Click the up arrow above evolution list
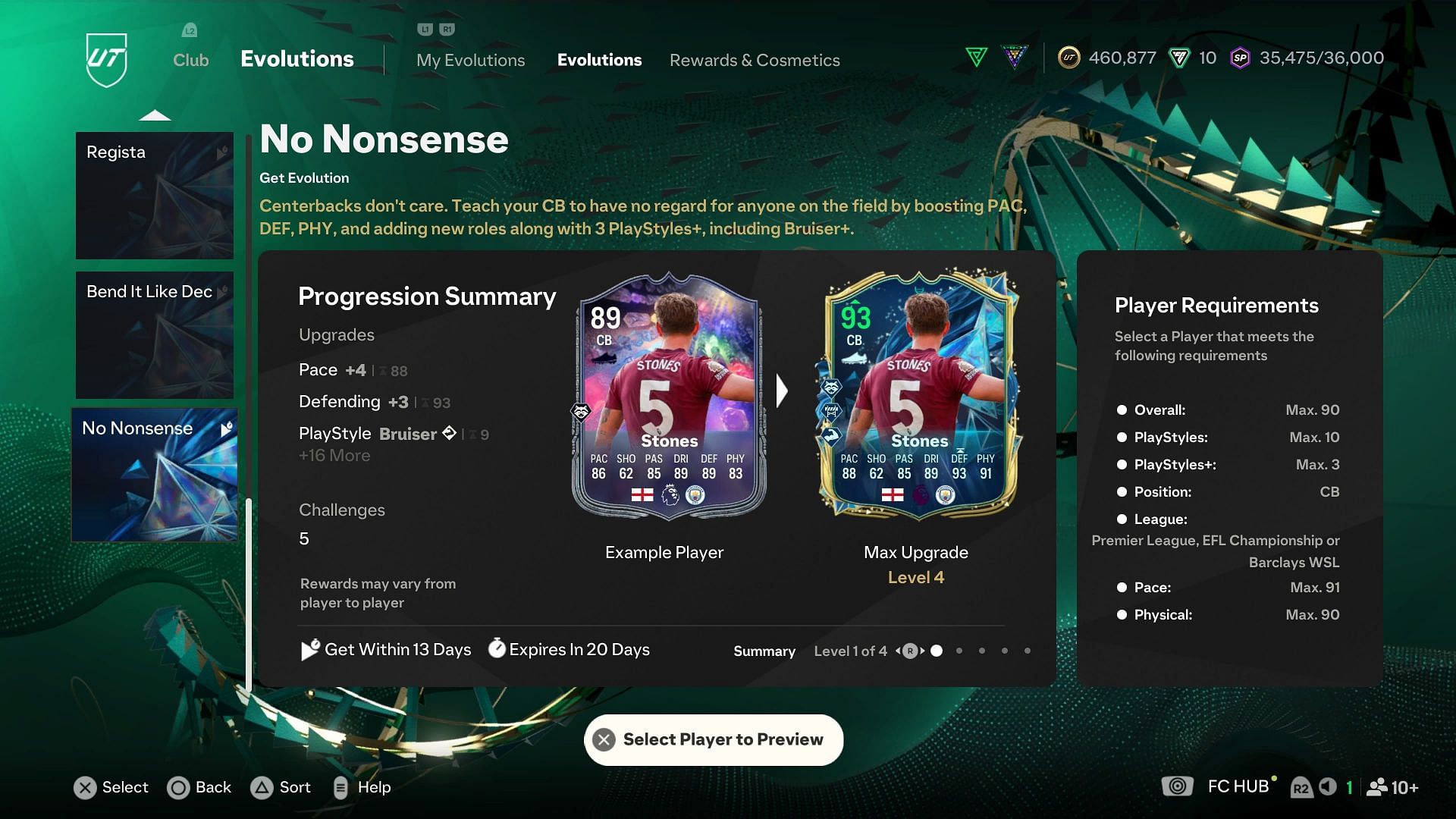The width and height of the screenshot is (1456, 819). pos(155,115)
